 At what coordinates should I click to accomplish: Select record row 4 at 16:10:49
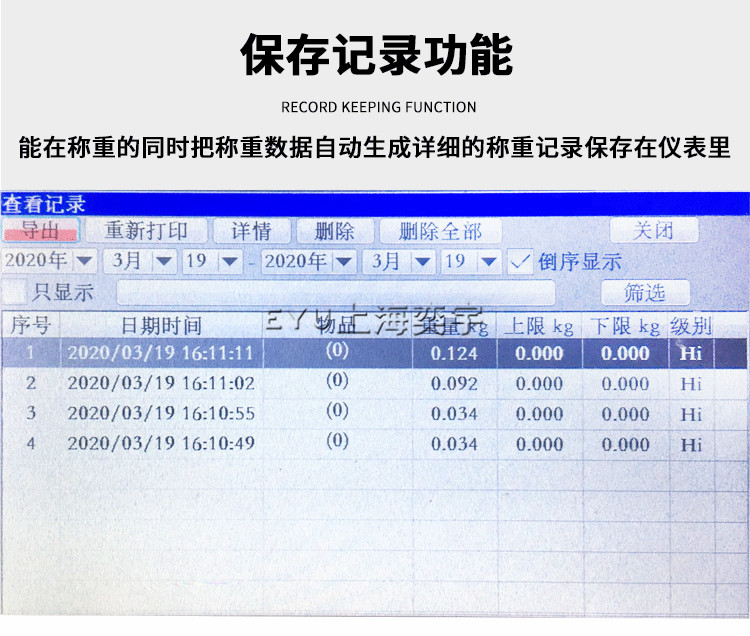pos(160,443)
